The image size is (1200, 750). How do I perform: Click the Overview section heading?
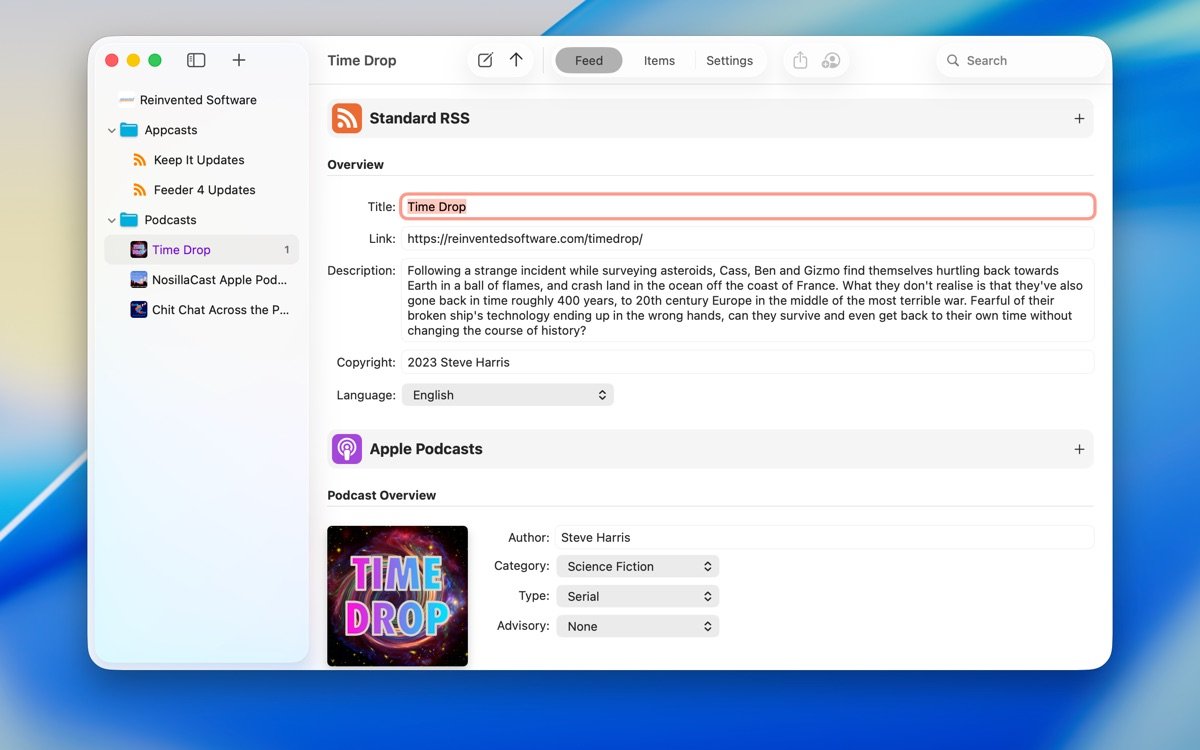[356, 165]
